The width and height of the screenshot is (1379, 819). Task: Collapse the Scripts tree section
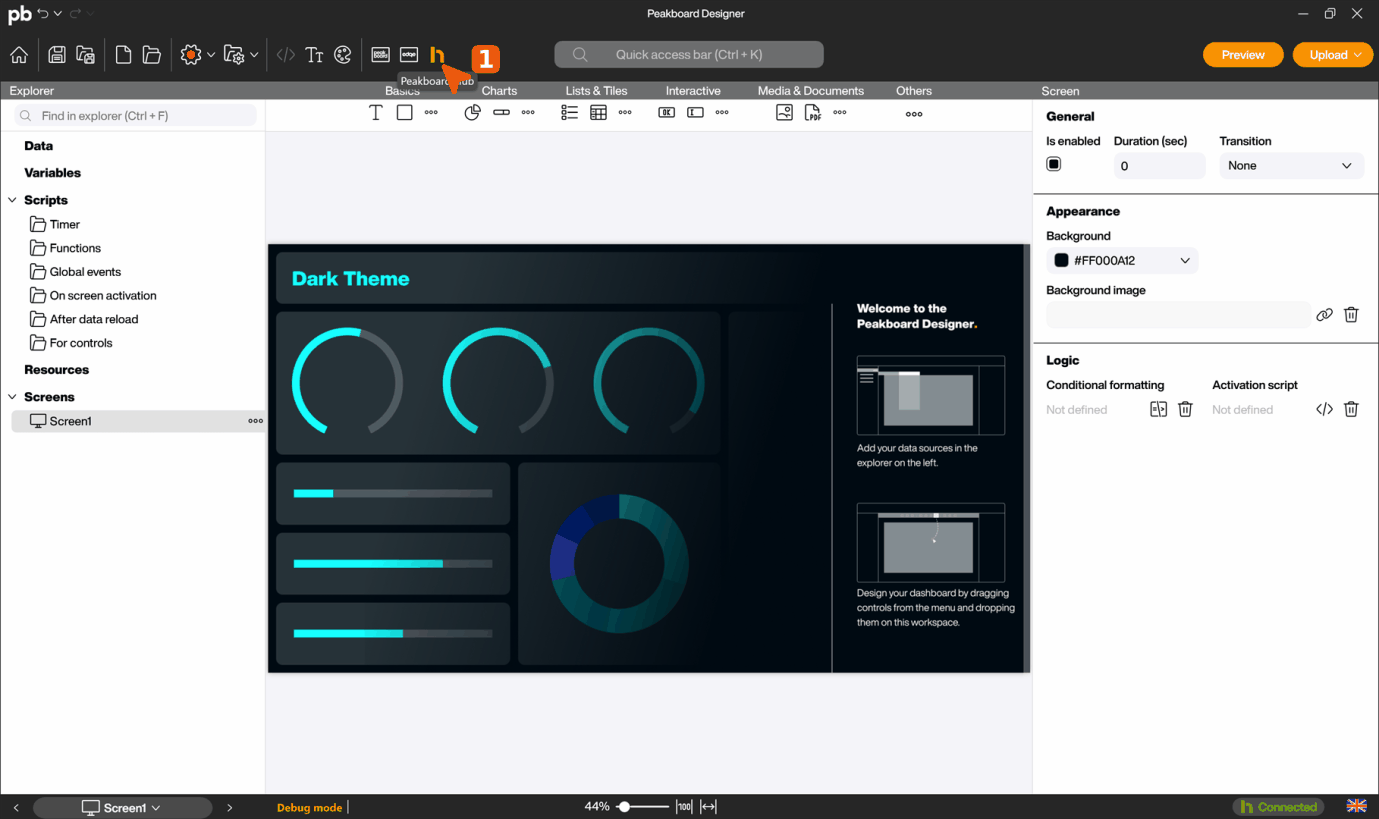(x=13, y=200)
